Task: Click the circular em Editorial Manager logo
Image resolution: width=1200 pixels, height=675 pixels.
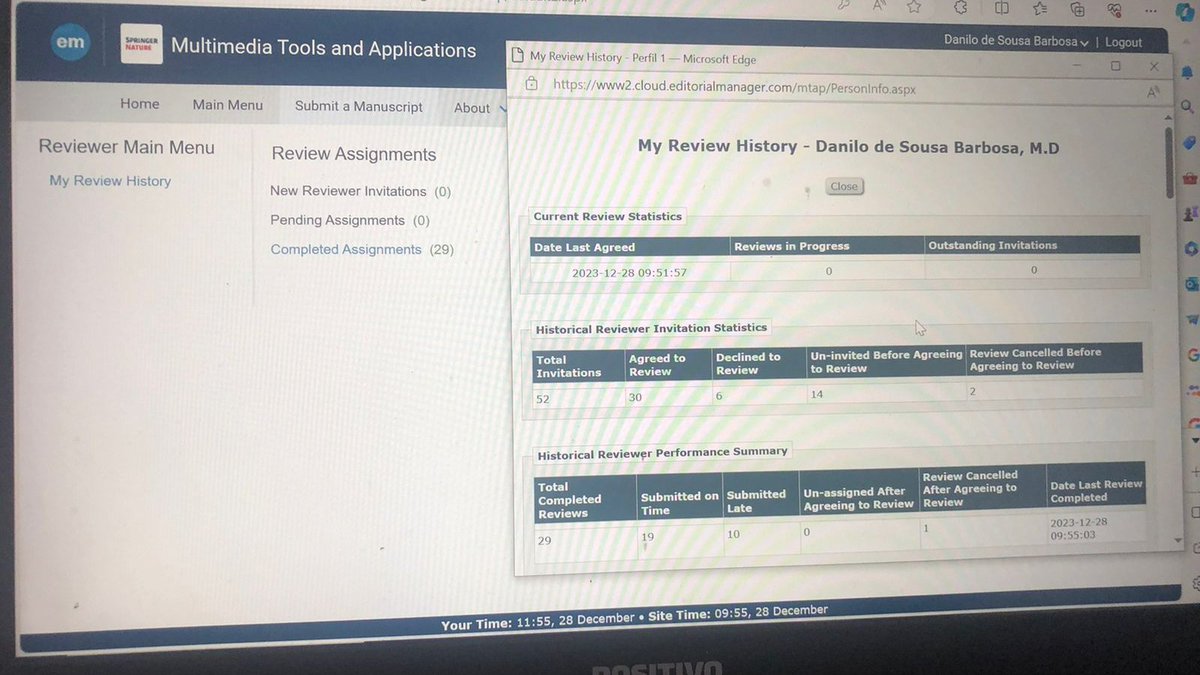Action: tap(70, 42)
